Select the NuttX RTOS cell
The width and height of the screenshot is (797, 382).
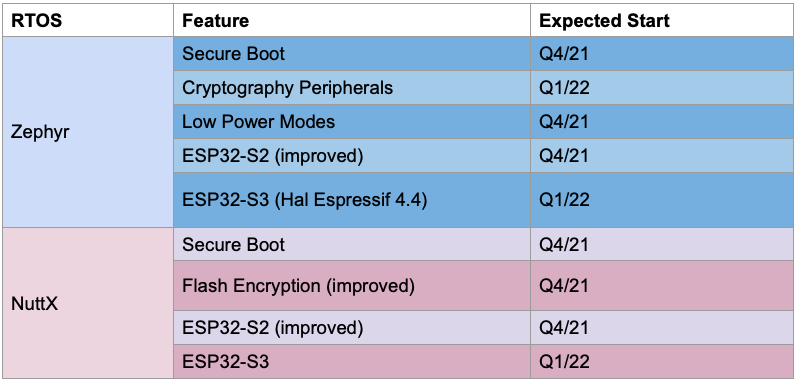click(x=88, y=303)
